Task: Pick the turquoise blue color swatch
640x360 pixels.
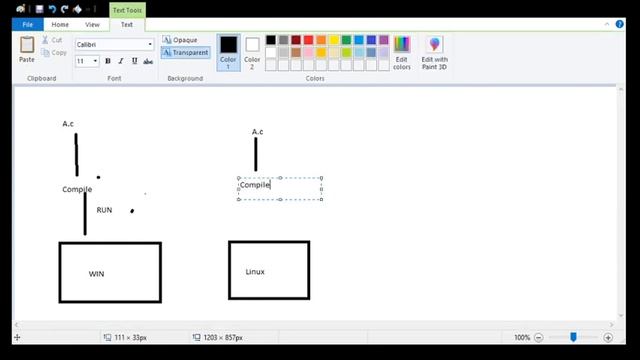Action: pyautogui.click(x=359, y=40)
